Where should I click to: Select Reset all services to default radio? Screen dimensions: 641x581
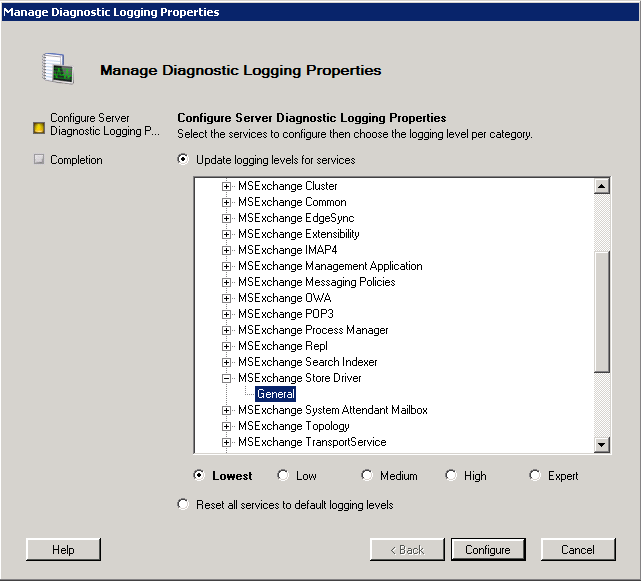pos(183,504)
